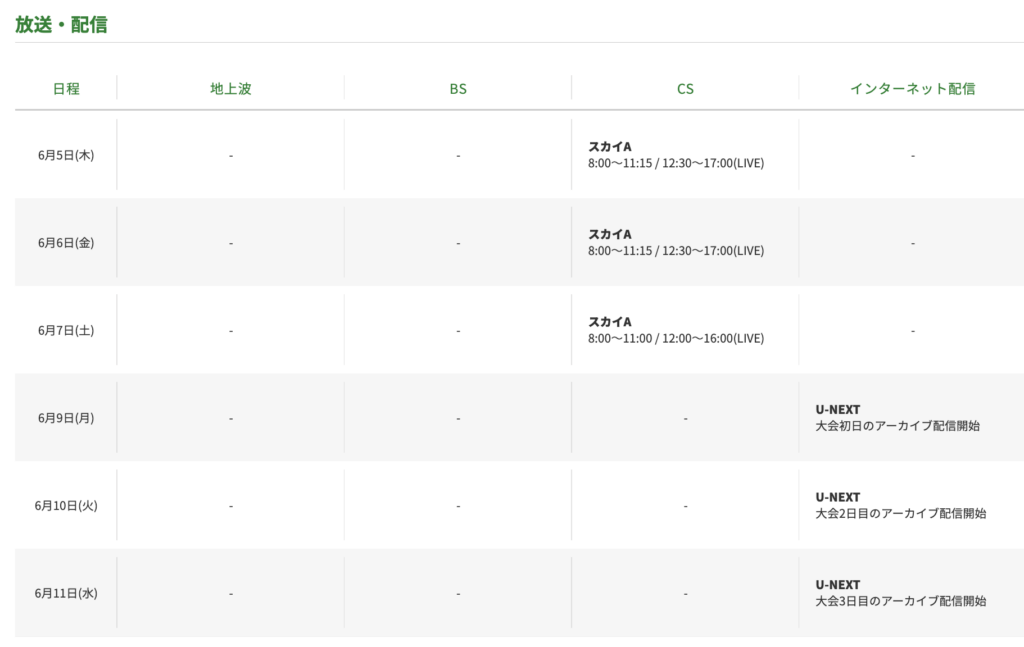
Task: Select the 6月11日(水) date cell
Action: [x=66, y=593]
